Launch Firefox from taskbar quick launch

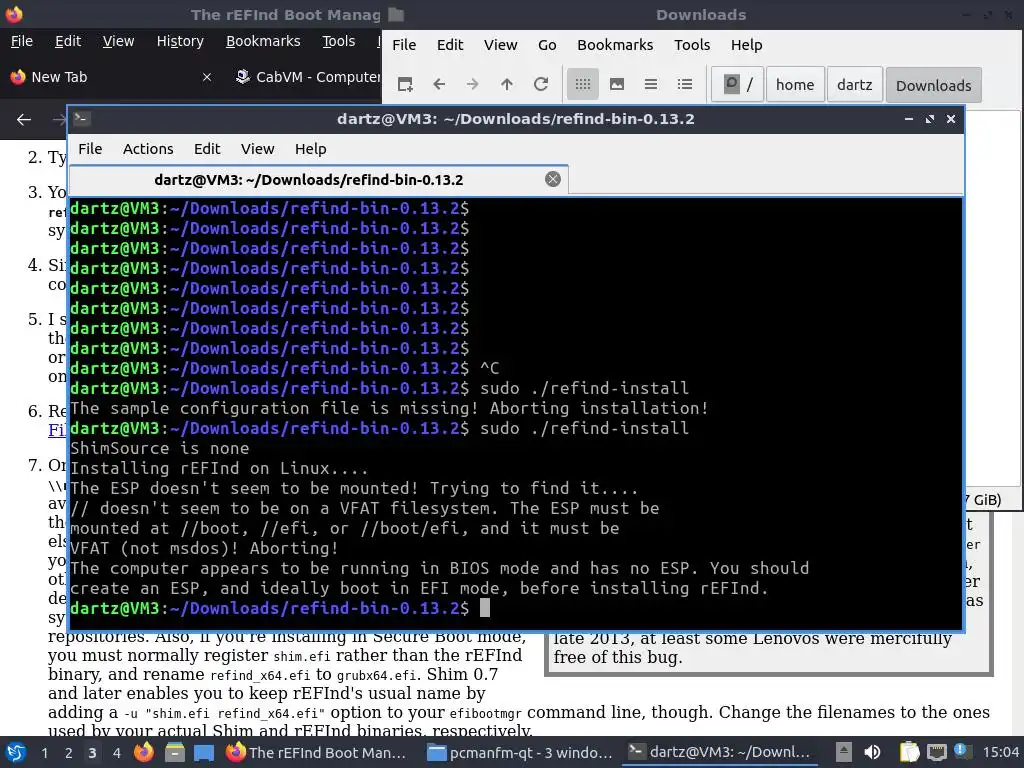(x=144, y=752)
